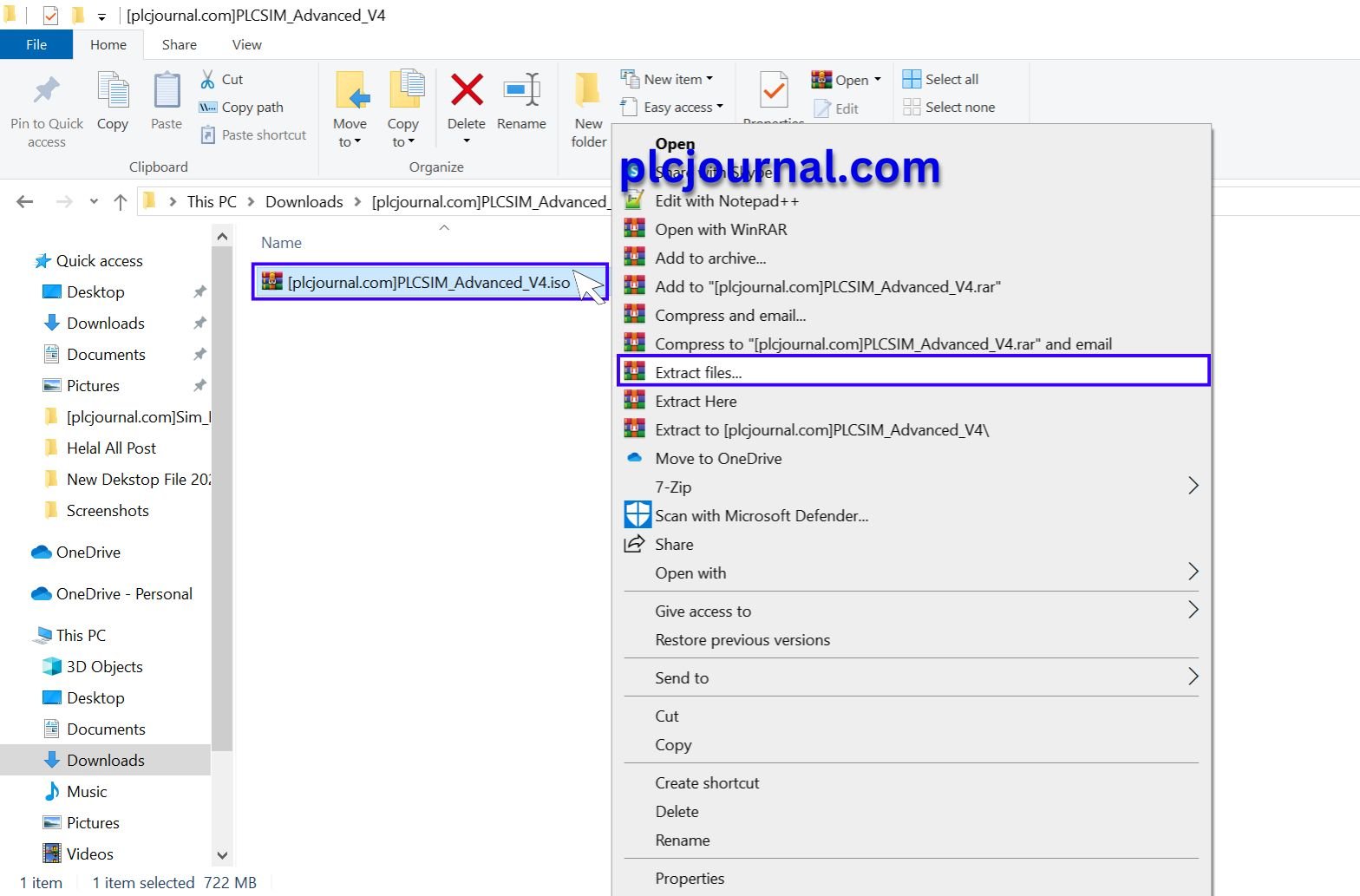
Task: Open Quick access in navigation pane
Action: pos(99,260)
